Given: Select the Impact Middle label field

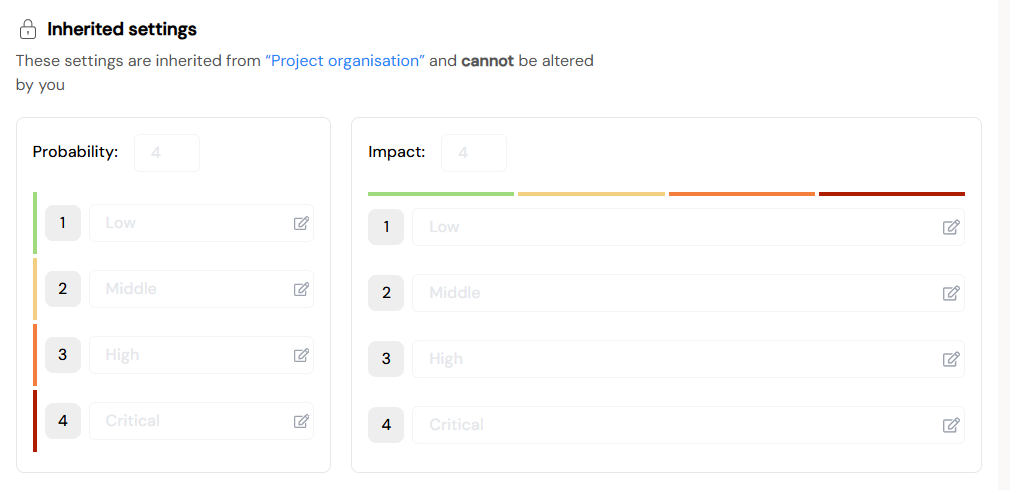Looking at the screenshot, I should point(688,293).
